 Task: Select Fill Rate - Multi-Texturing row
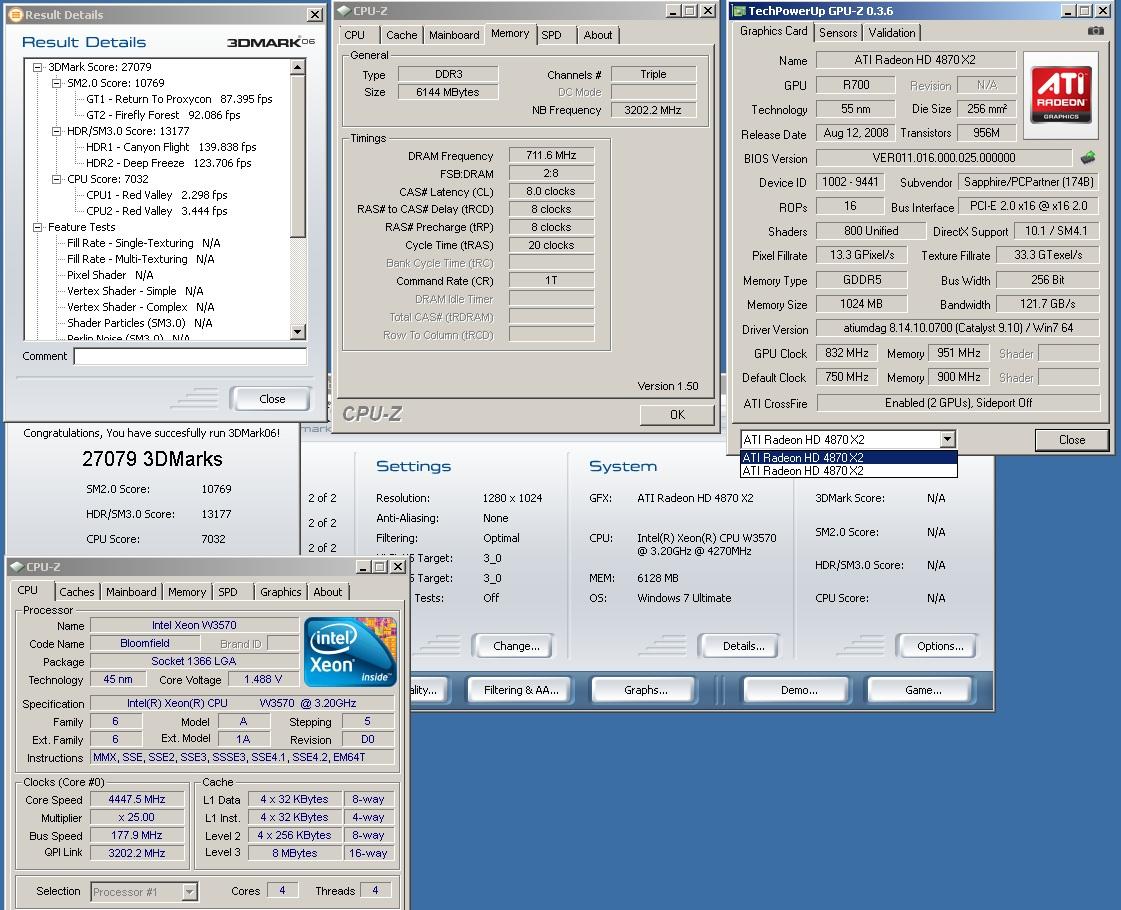point(141,259)
